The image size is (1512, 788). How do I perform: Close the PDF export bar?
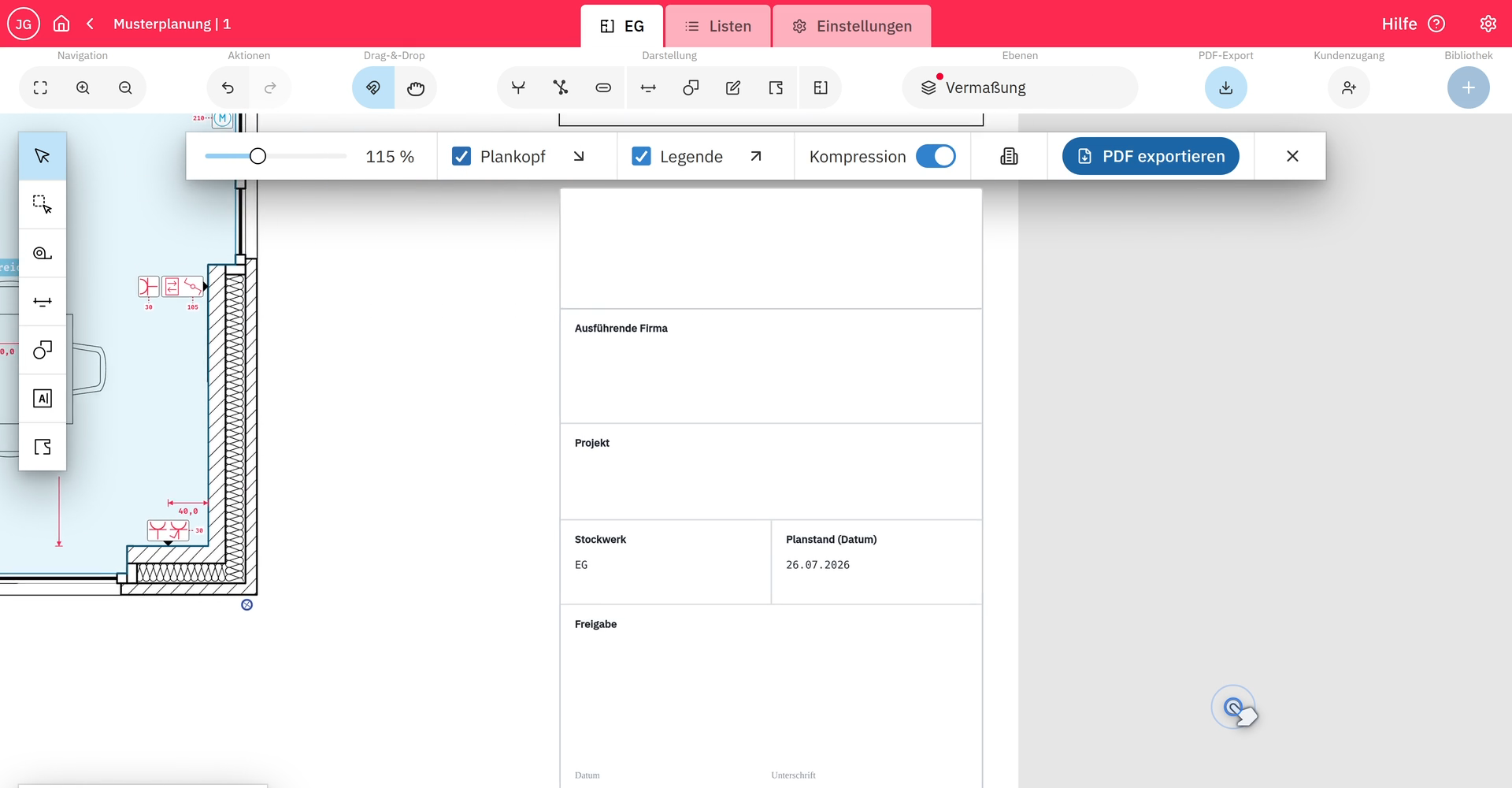pos(1292,156)
